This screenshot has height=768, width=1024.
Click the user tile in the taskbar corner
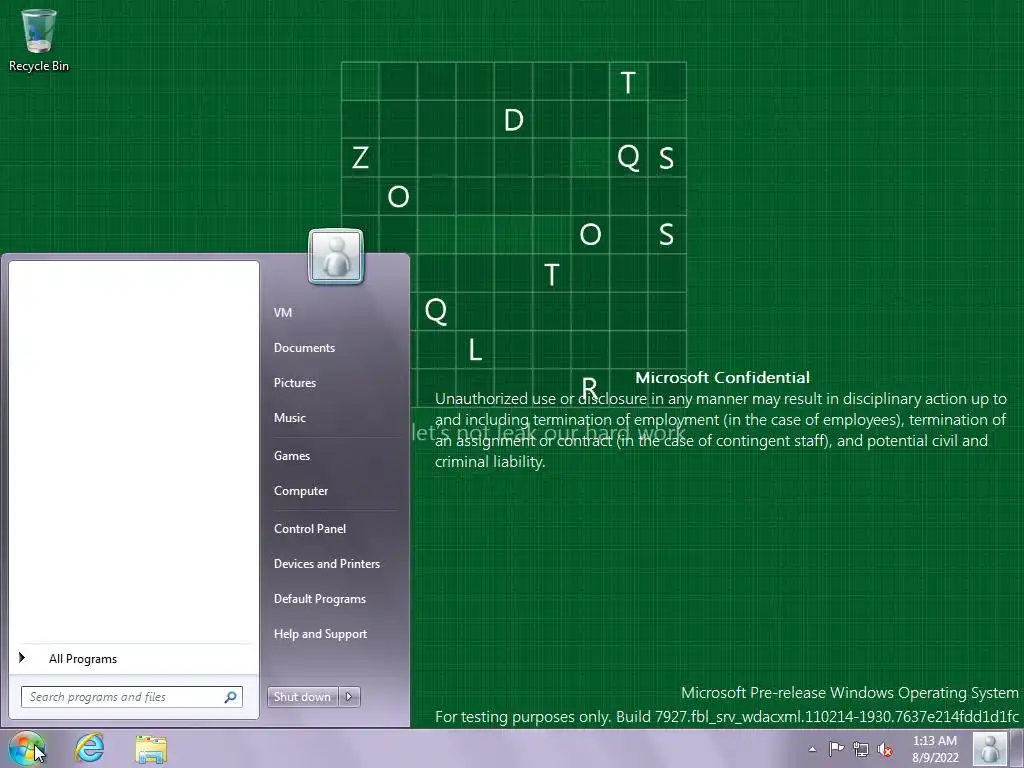tap(990, 748)
